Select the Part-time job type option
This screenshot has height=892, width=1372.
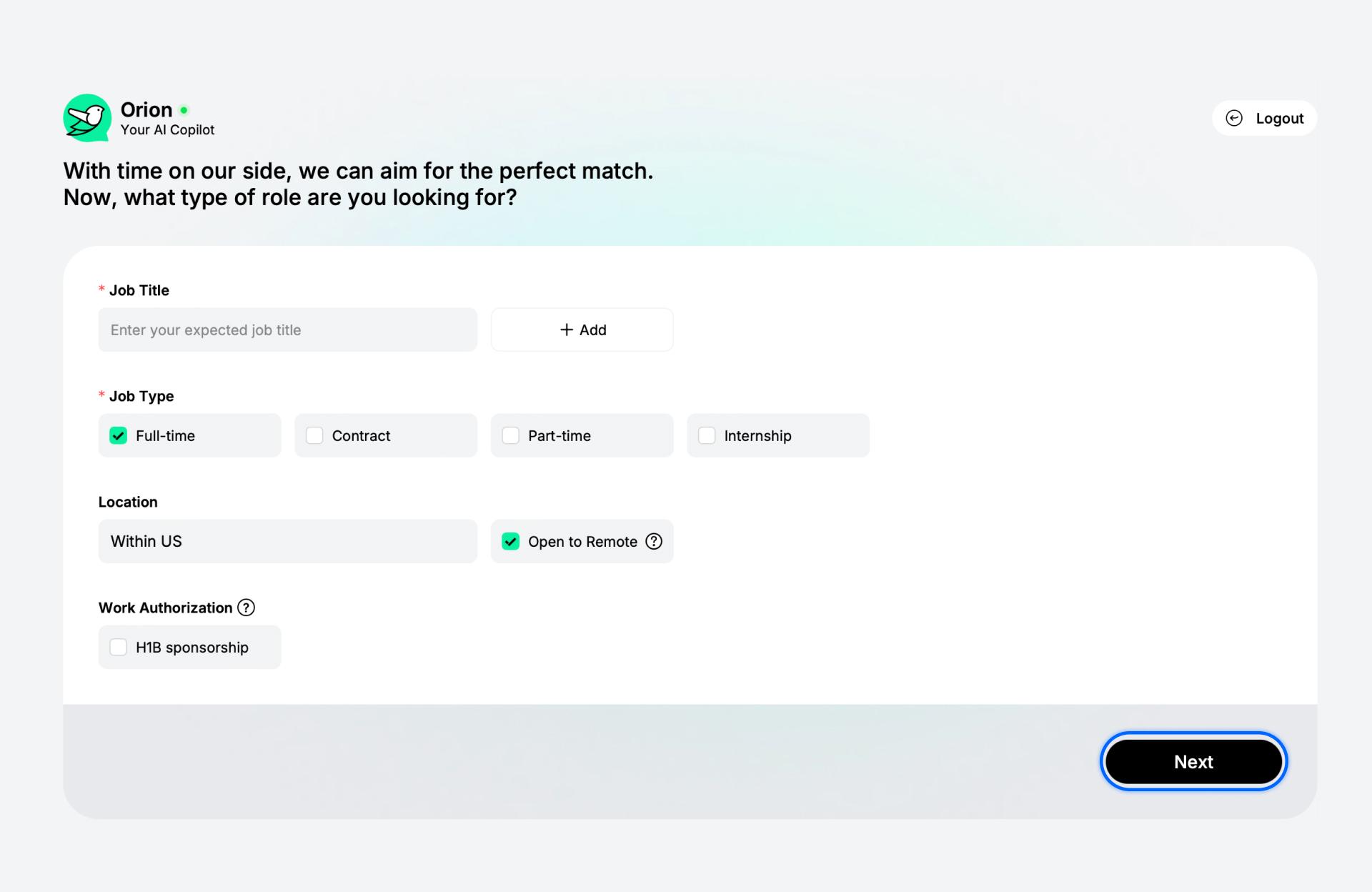[511, 435]
